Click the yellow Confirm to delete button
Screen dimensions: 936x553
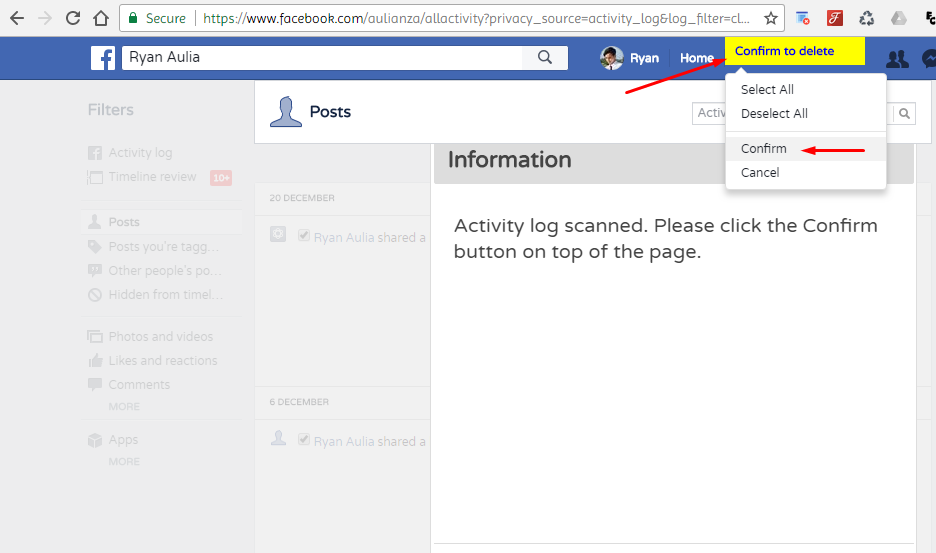pyautogui.click(x=795, y=51)
